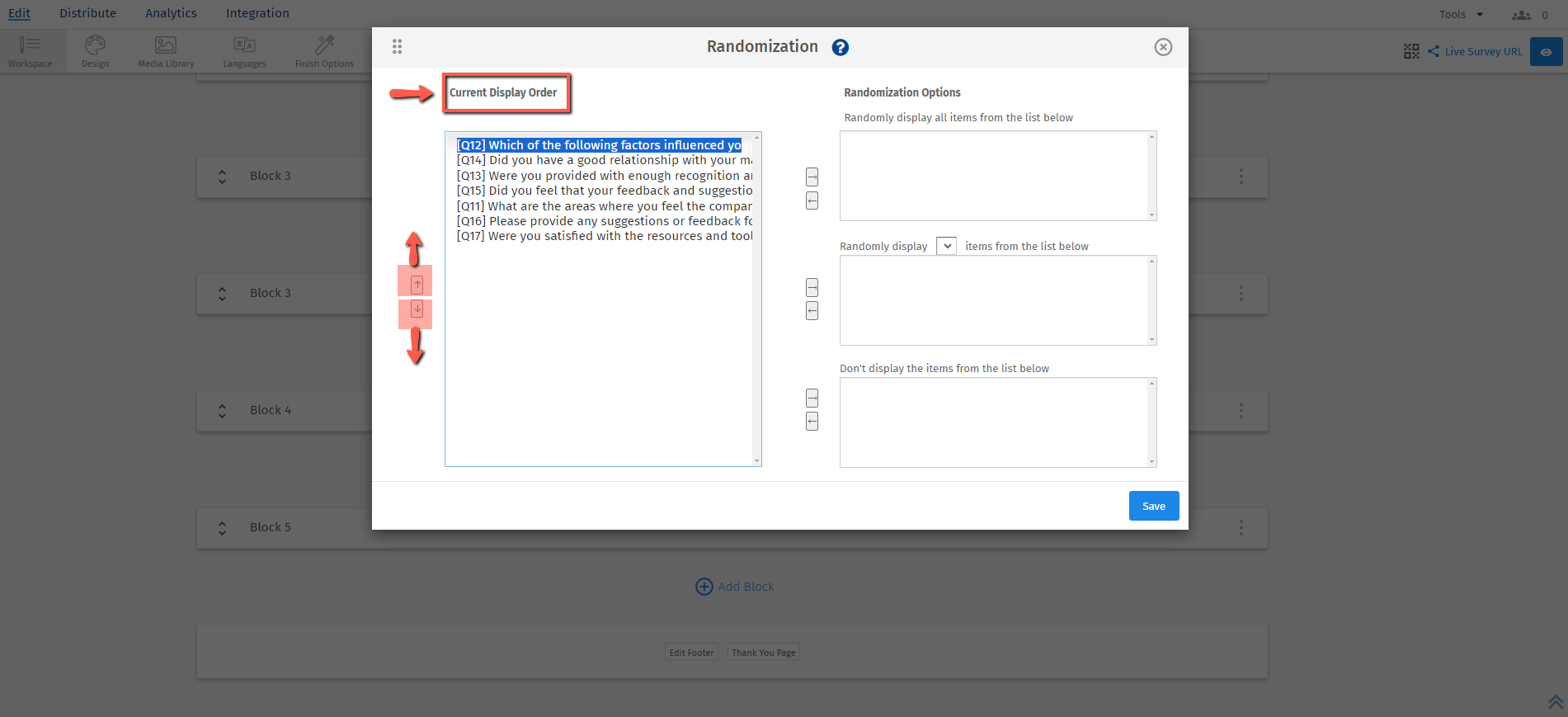The image size is (1568, 717).
Task: Jump to top with double-chevron icon
Action: 1555,701
